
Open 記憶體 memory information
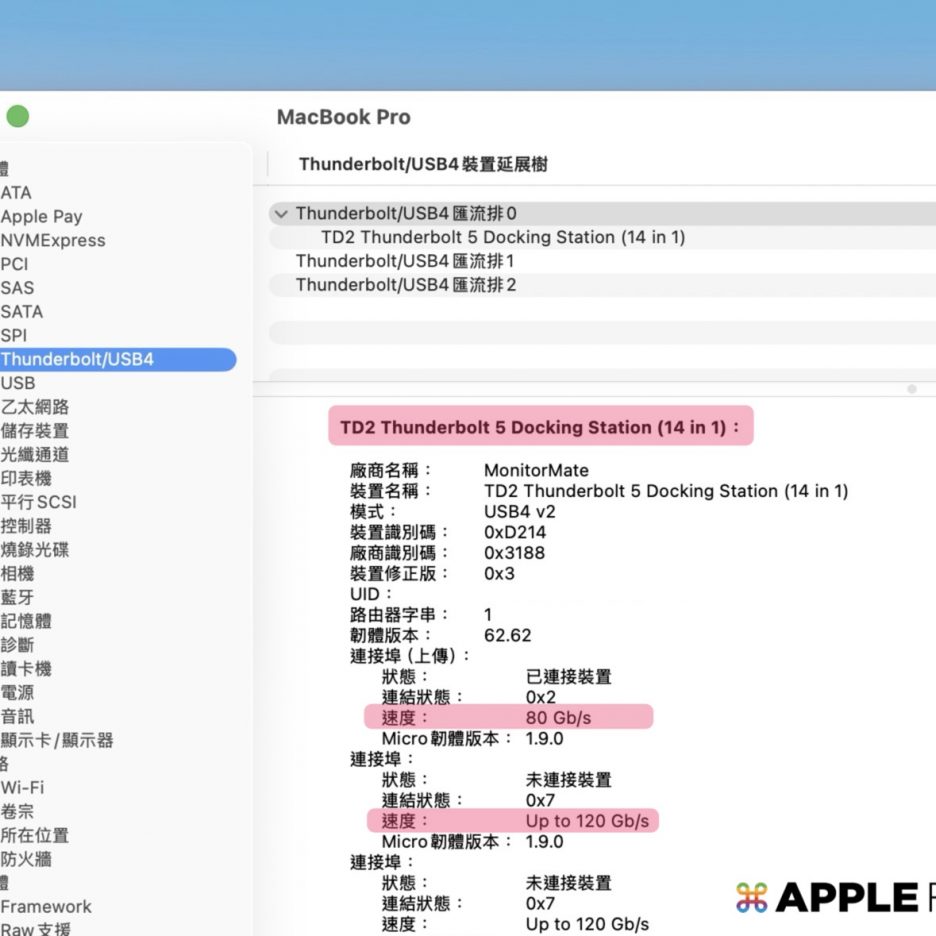(26, 622)
